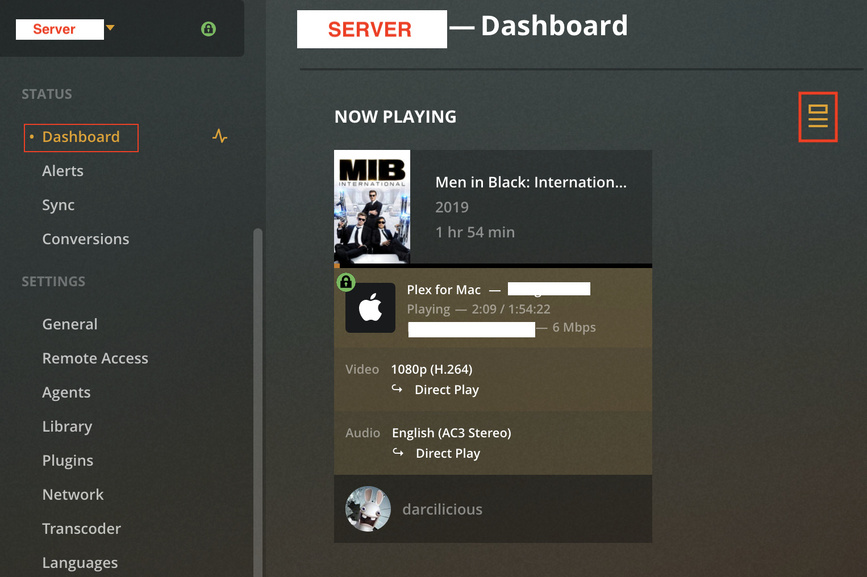Click the Apple device icon for Plex for Mac

pyautogui.click(x=370, y=308)
